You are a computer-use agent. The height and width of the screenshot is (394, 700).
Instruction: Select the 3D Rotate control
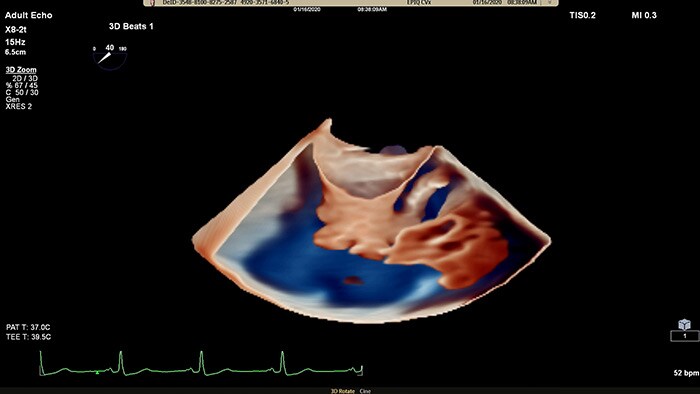click(x=342, y=391)
